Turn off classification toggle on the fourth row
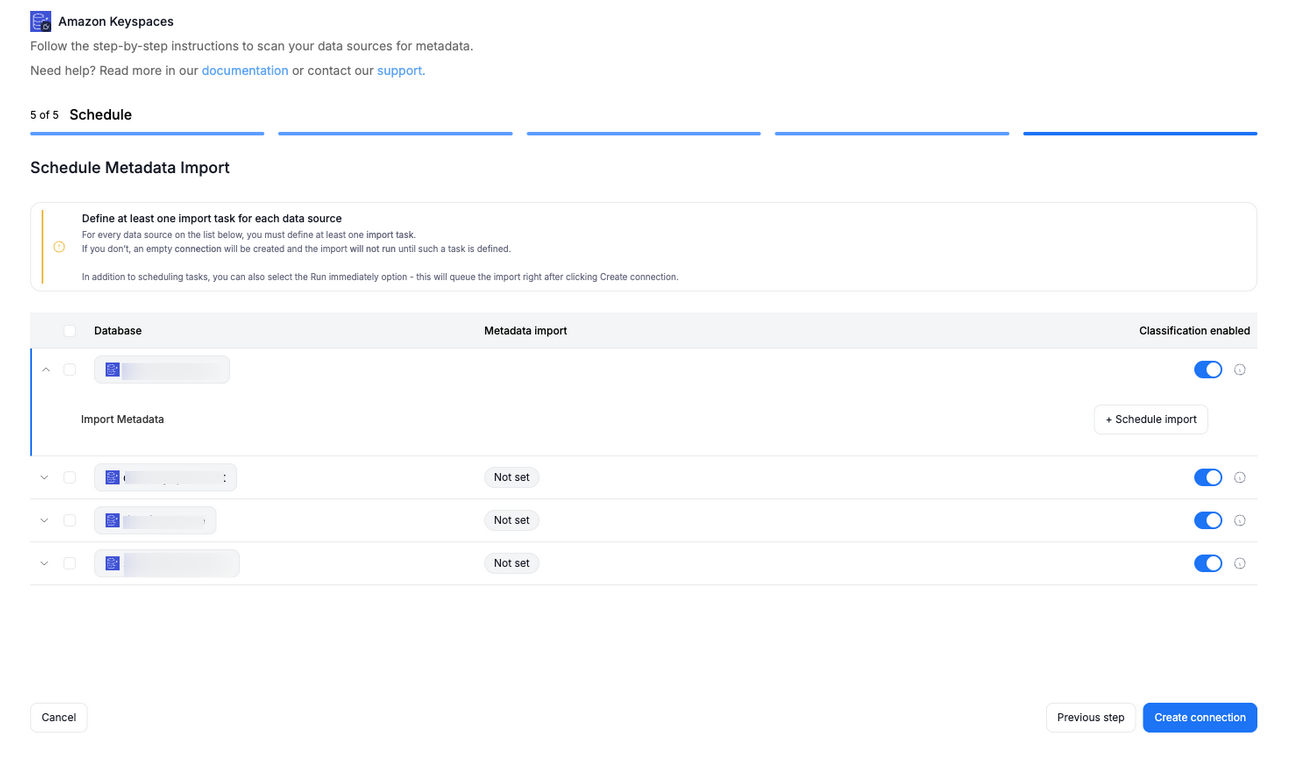The height and width of the screenshot is (772, 1308). pyautogui.click(x=1208, y=564)
